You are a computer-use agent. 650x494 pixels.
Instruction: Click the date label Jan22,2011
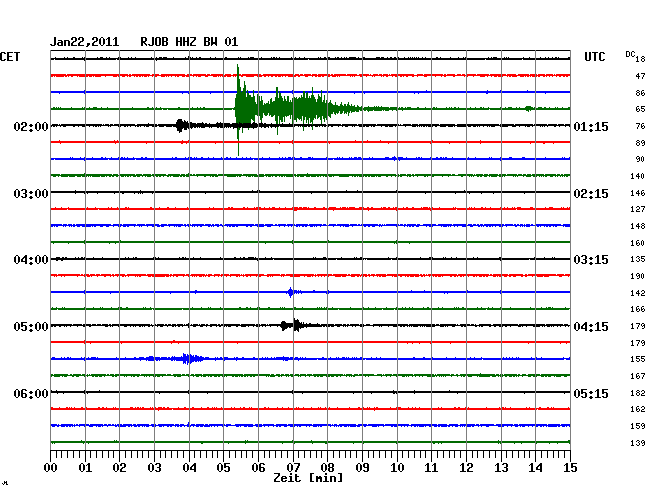85,42
